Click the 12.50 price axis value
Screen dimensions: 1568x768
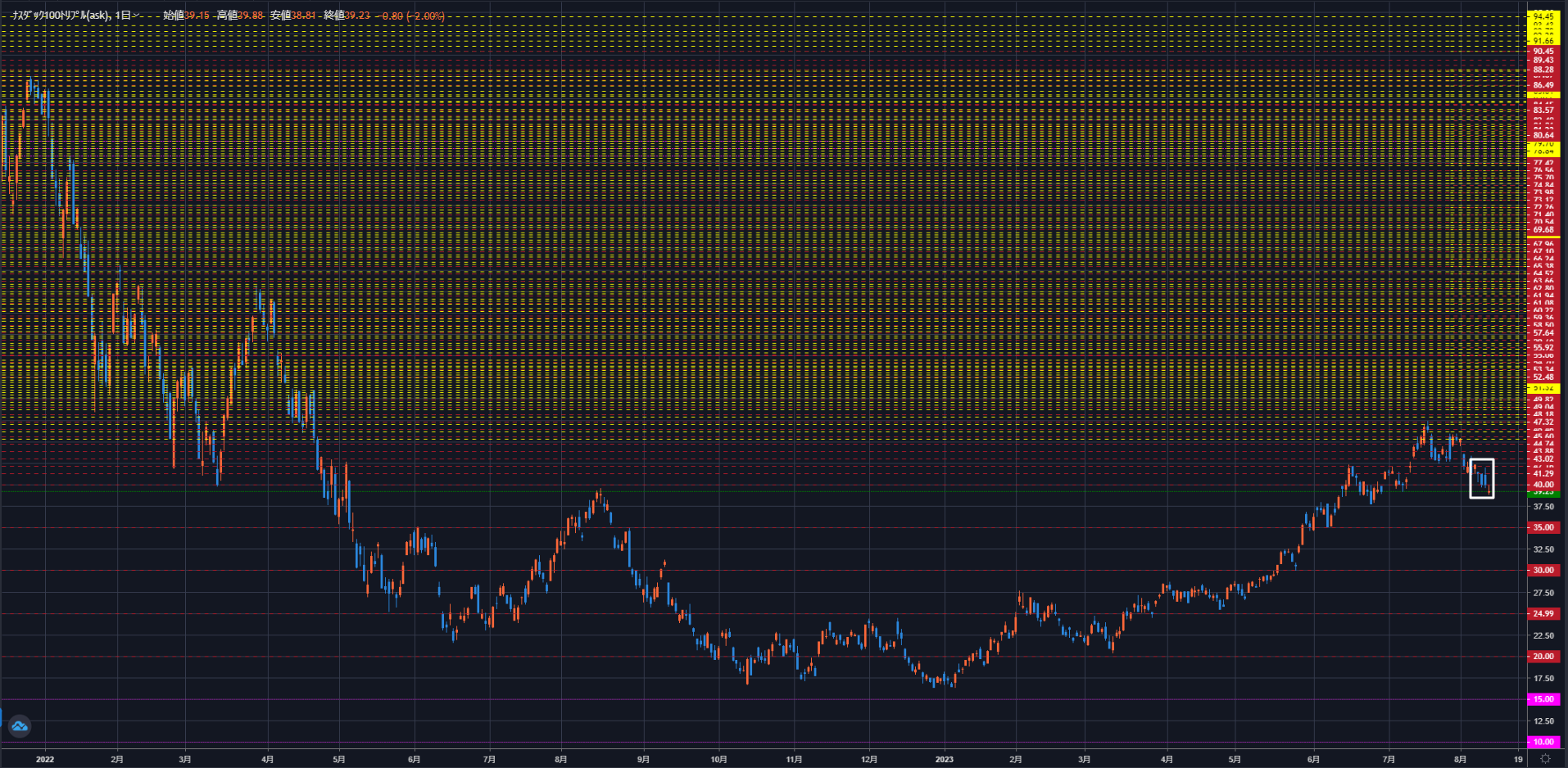tap(1543, 721)
